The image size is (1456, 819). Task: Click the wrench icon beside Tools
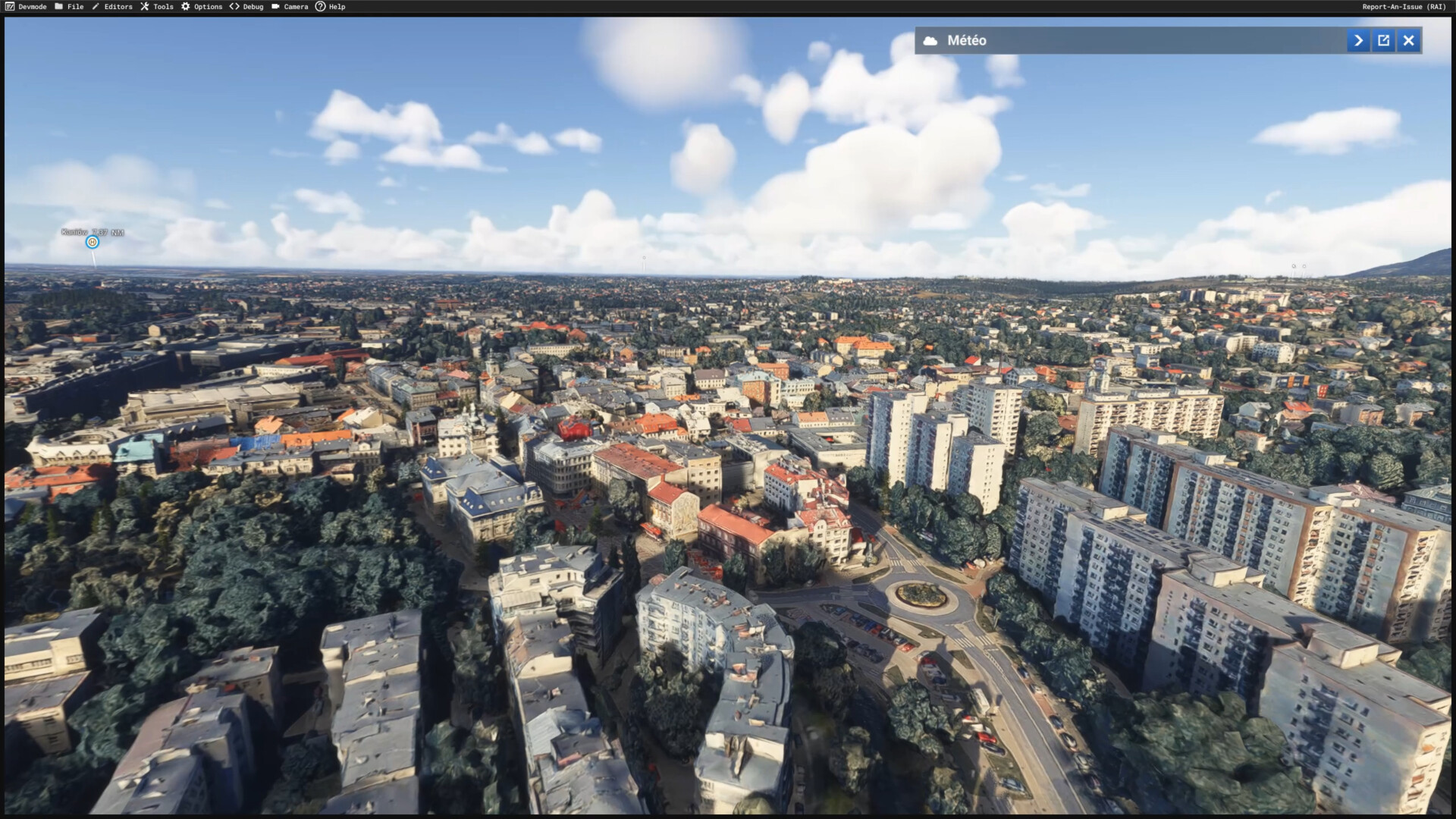(145, 7)
